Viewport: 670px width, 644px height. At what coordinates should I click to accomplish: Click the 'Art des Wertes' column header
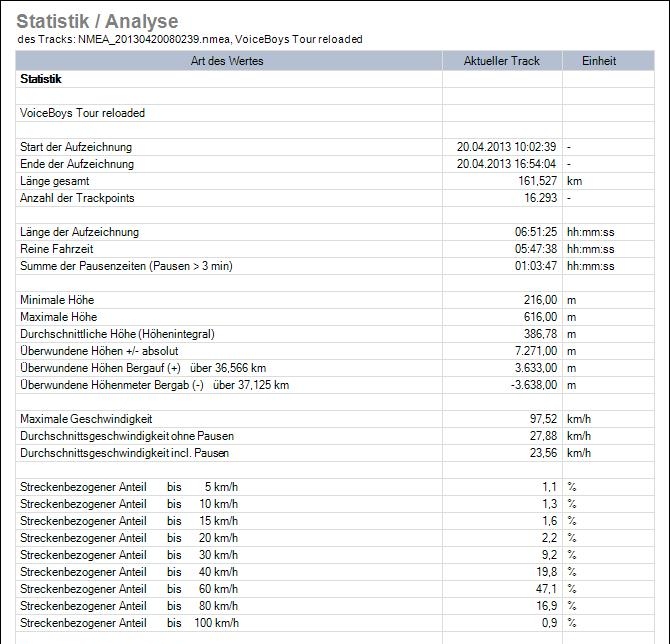point(229,61)
